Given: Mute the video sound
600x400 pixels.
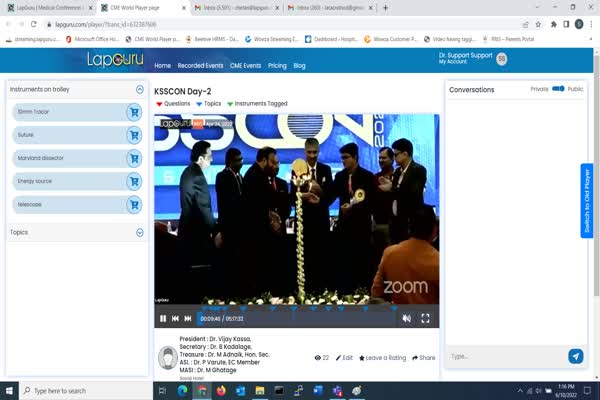Looking at the screenshot, I should click(x=407, y=318).
